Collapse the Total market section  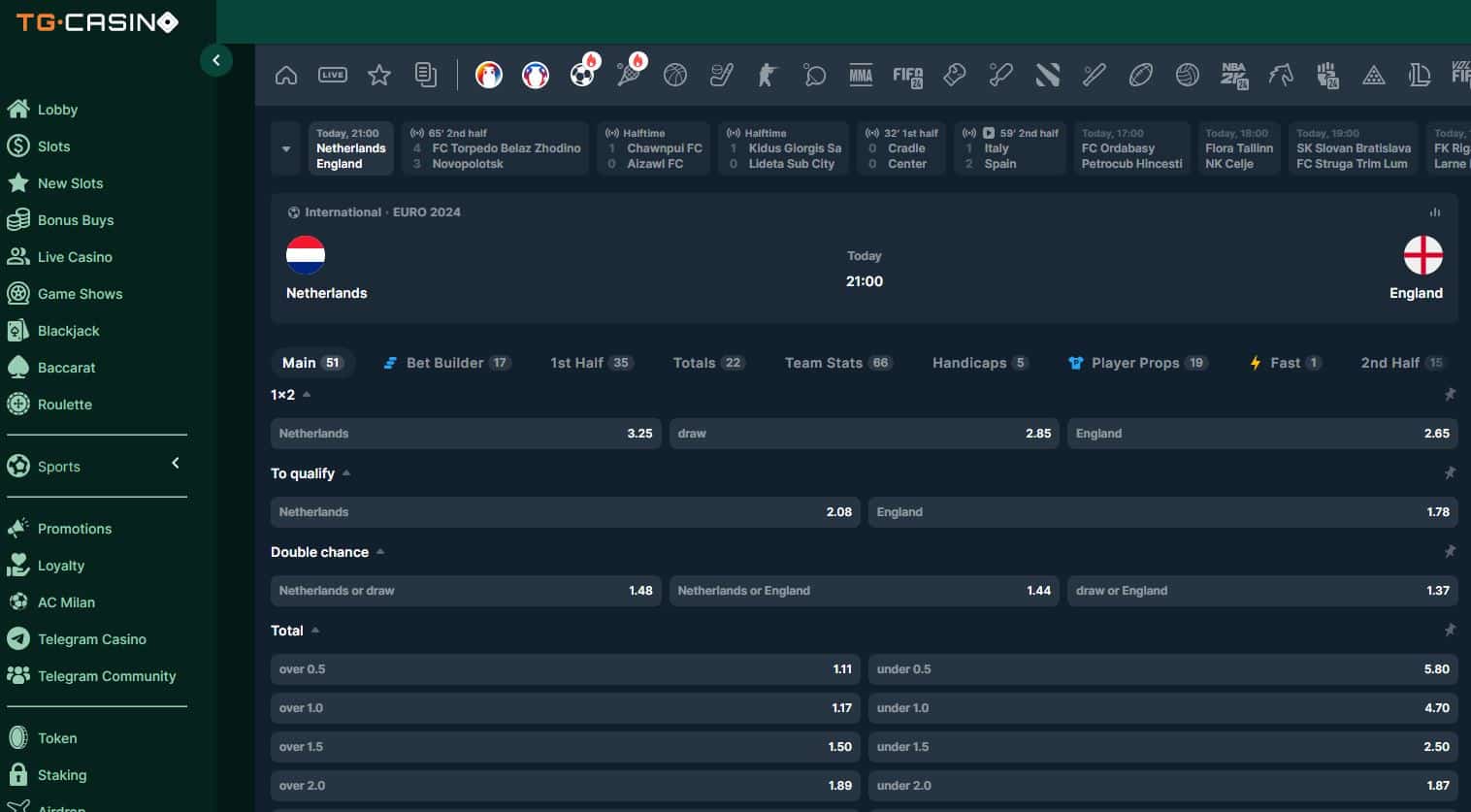click(315, 631)
